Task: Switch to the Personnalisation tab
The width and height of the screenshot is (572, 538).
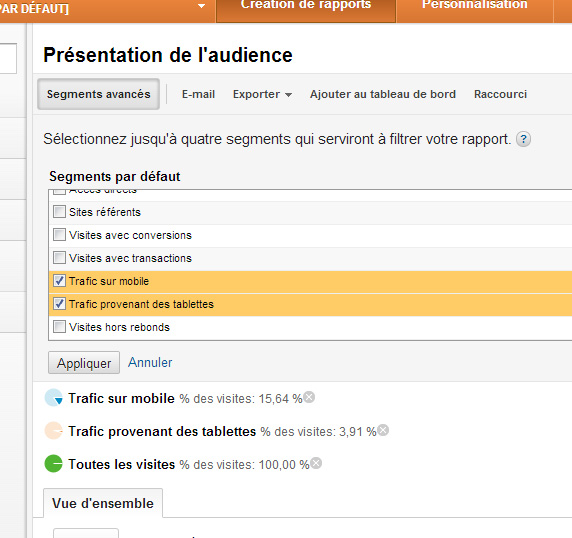Action: (x=475, y=5)
